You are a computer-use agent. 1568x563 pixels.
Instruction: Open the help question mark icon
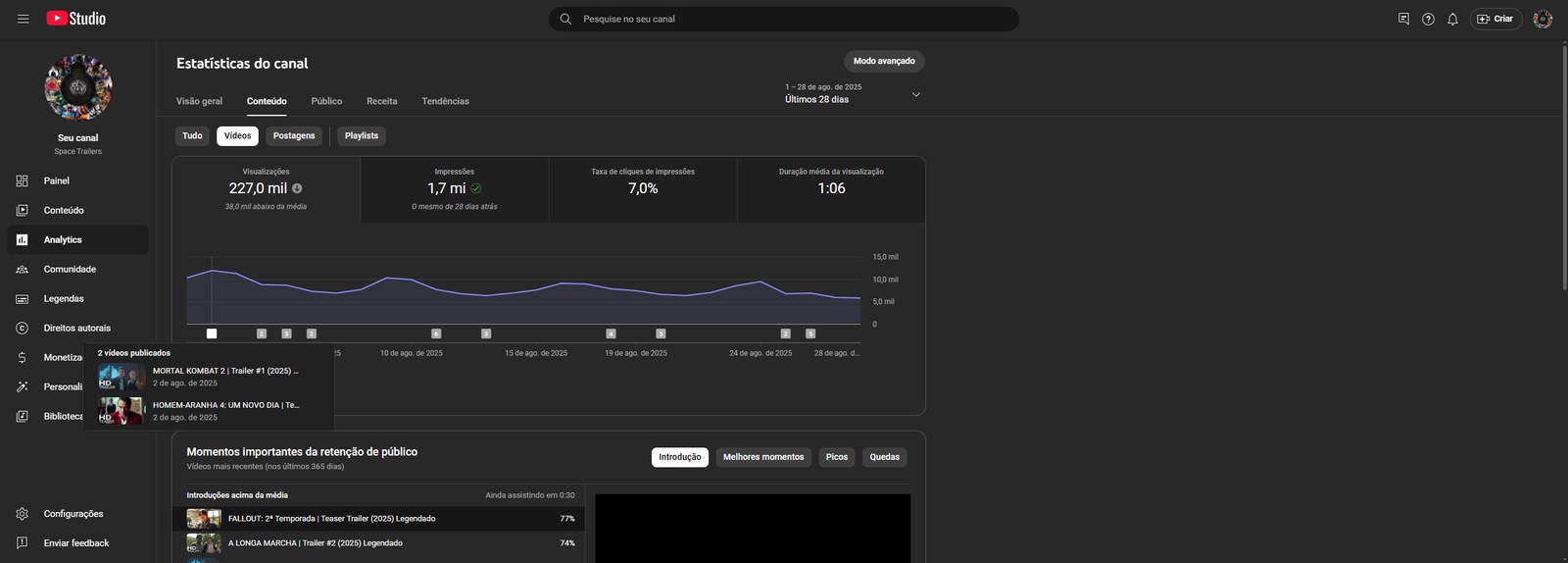click(1428, 19)
